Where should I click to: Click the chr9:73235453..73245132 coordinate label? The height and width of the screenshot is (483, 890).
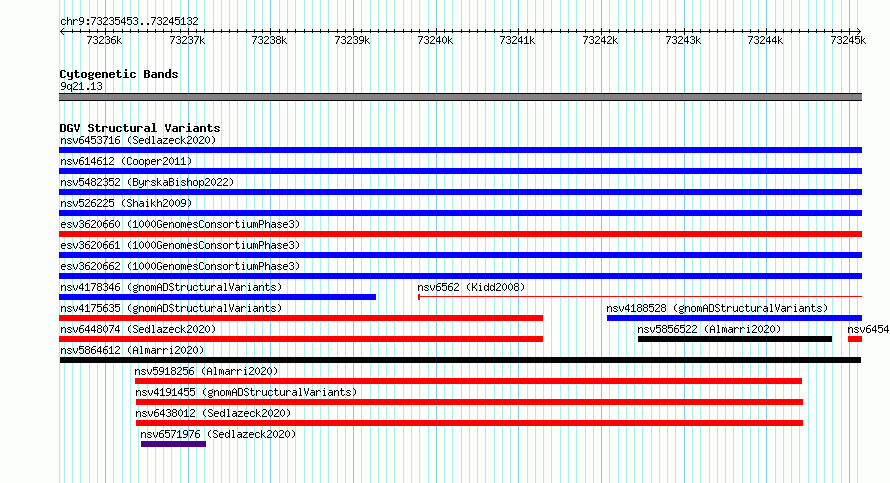tap(129, 21)
